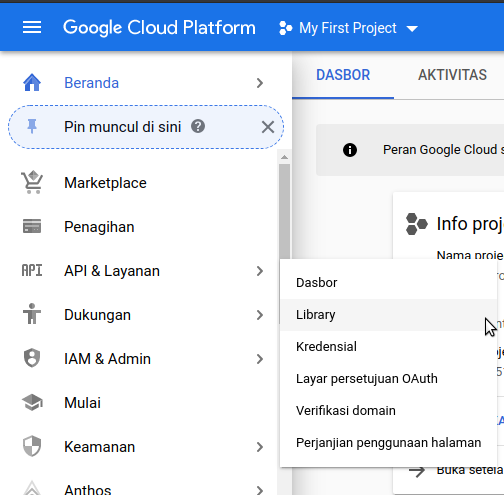The image size is (504, 495).
Task: Click the 'Info proj' card heading
Action: (470, 224)
